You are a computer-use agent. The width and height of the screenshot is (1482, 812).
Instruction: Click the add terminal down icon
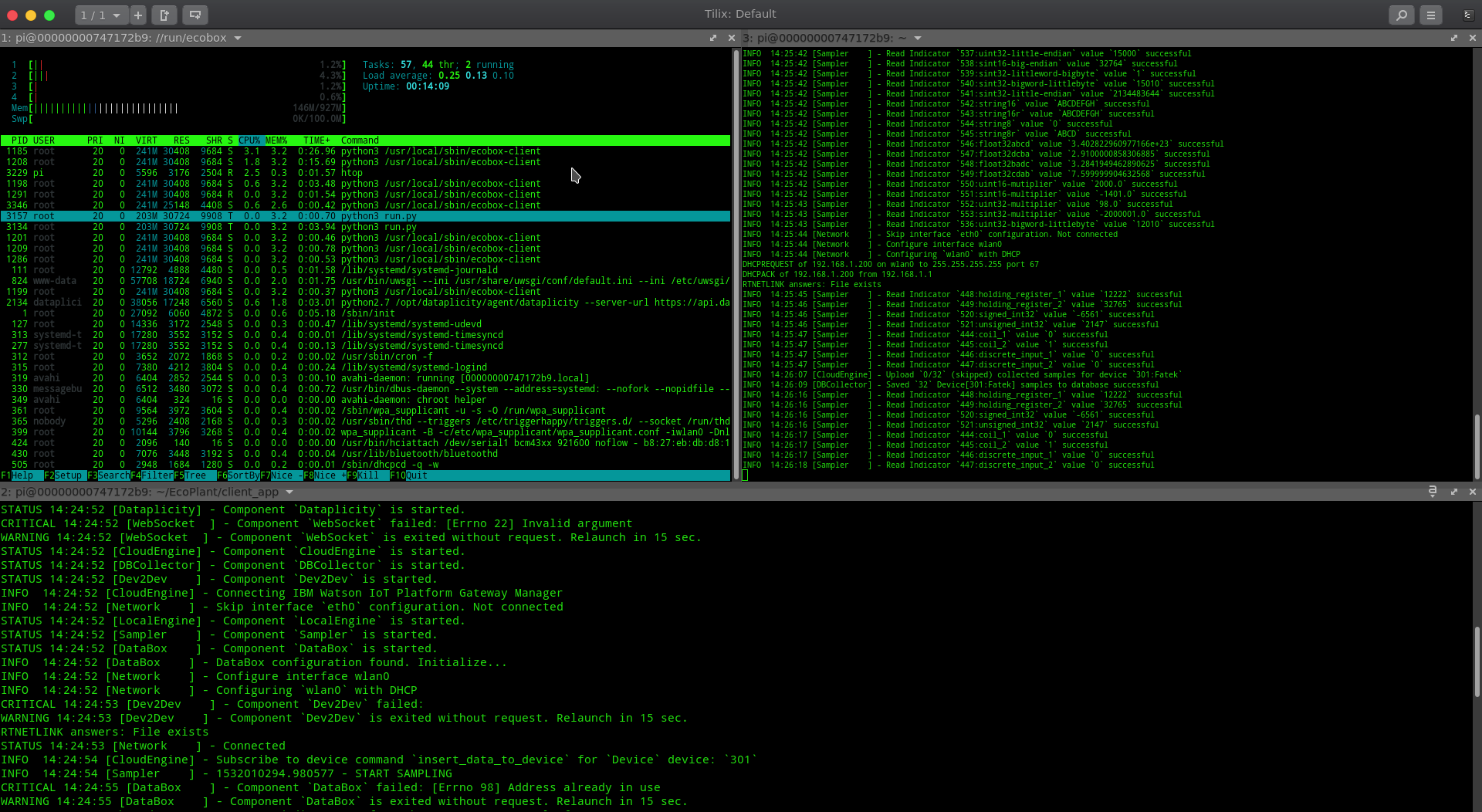(x=195, y=15)
